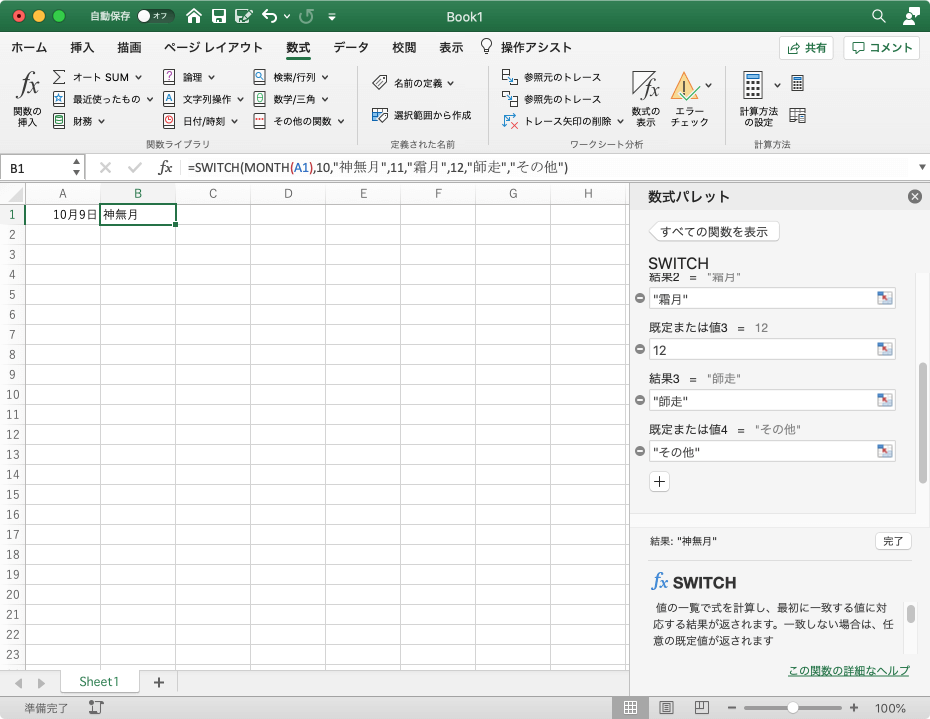Click the range selector icon for "師走" field
The image size is (930, 719).
point(884,400)
